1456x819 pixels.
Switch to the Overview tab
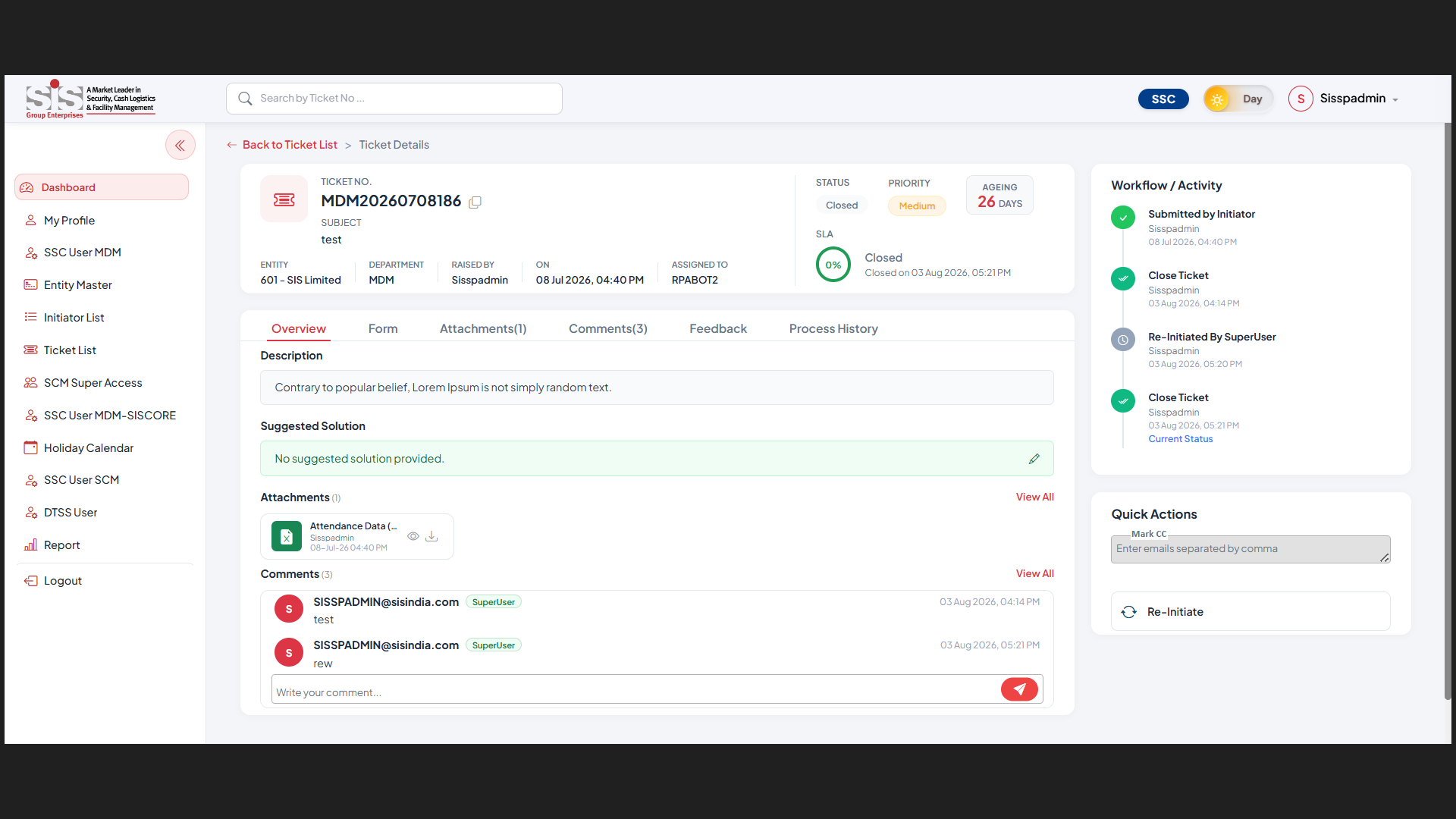(299, 329)
